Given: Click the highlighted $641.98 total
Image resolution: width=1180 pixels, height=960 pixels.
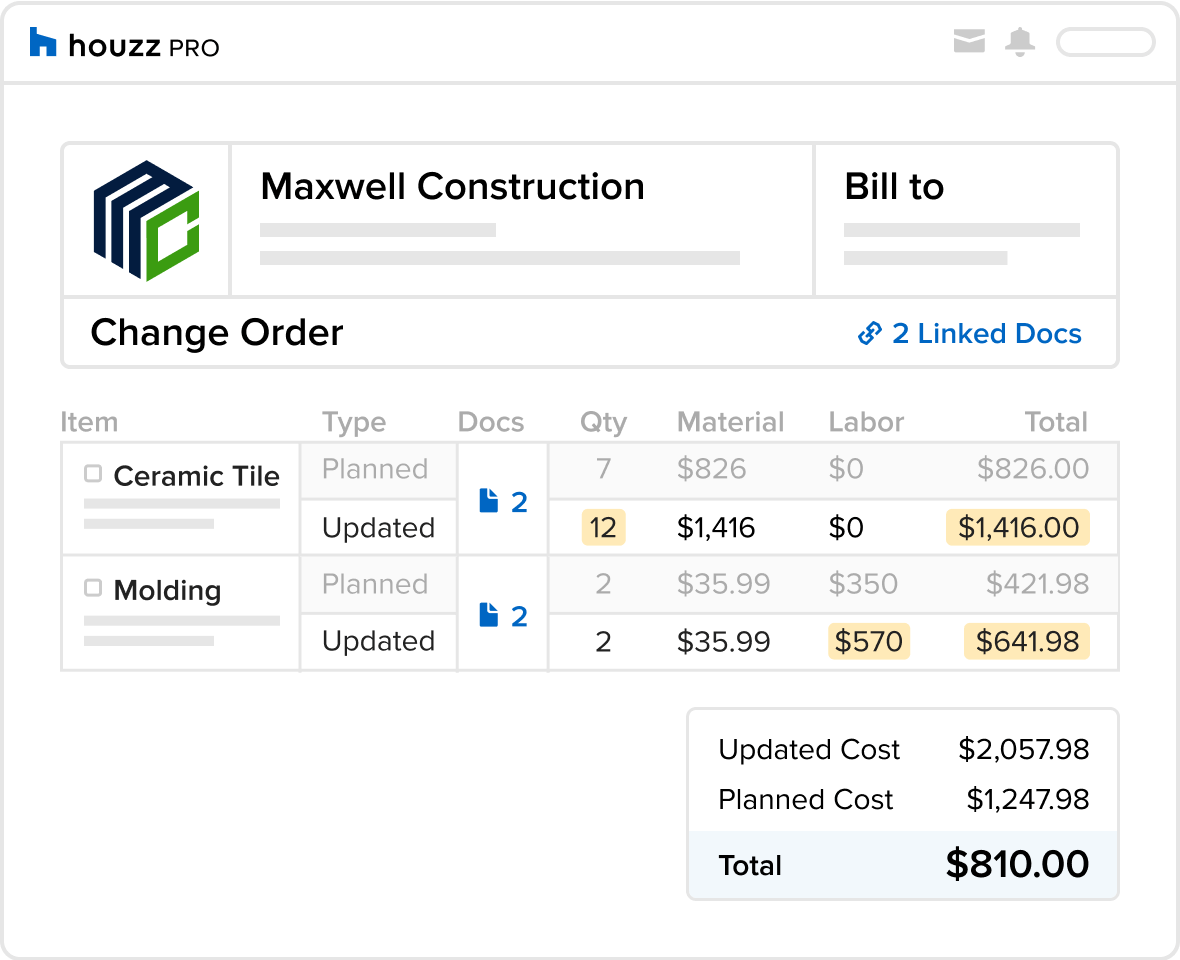Looking at the screenshot, I should click(x=1027, y=641).
